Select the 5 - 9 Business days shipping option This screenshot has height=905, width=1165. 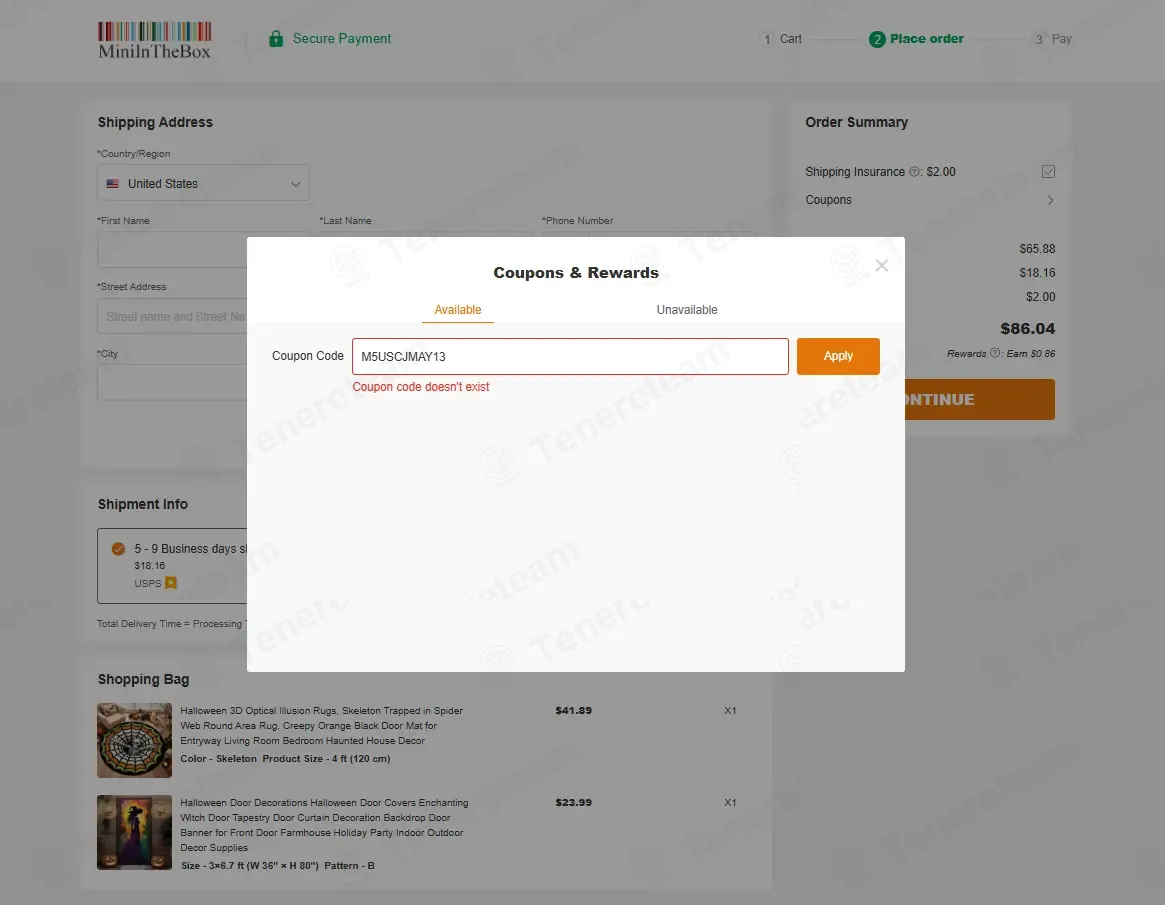point(118,549)
